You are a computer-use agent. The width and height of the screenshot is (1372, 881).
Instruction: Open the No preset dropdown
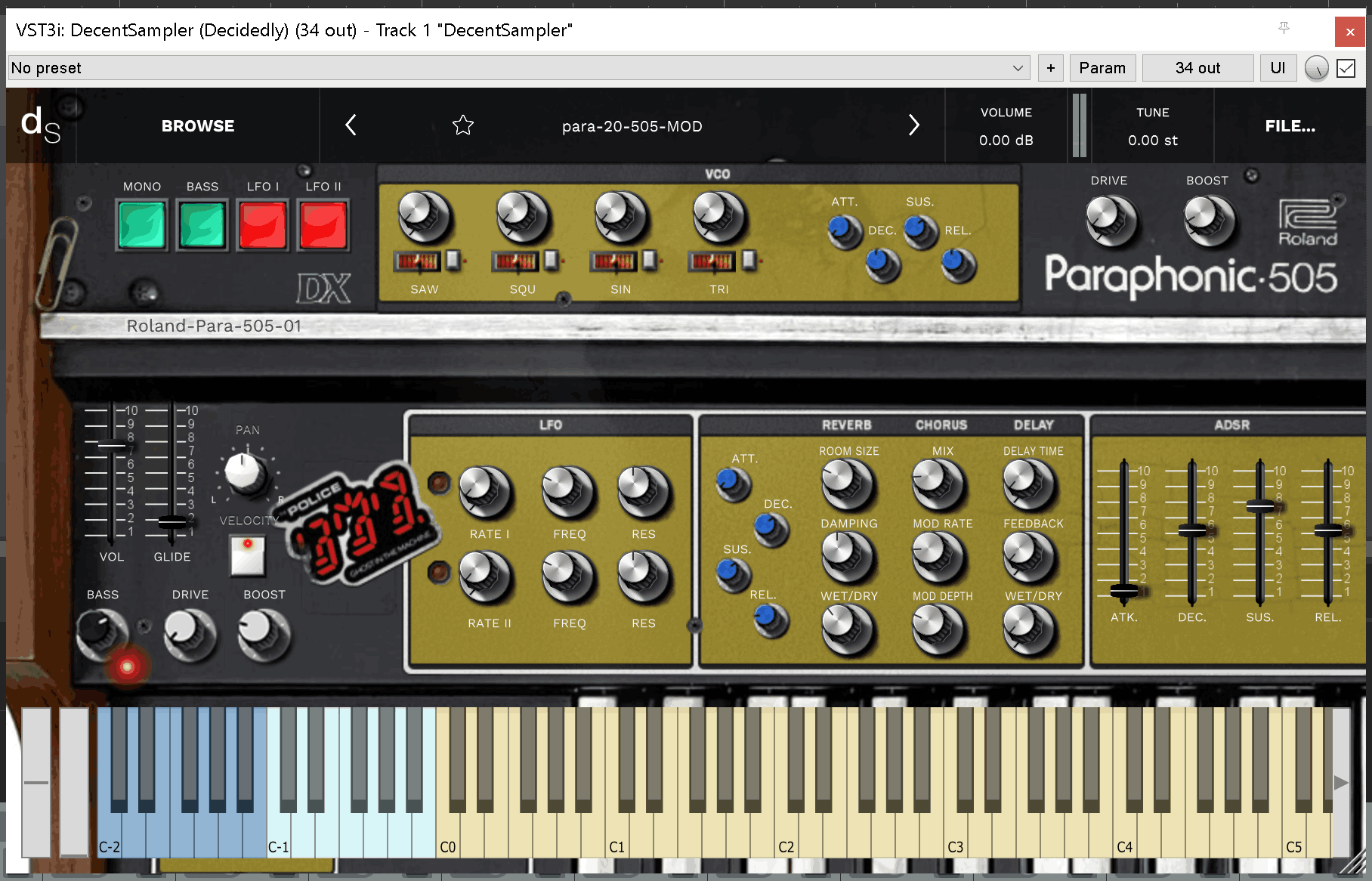click(x=519, y=68)
